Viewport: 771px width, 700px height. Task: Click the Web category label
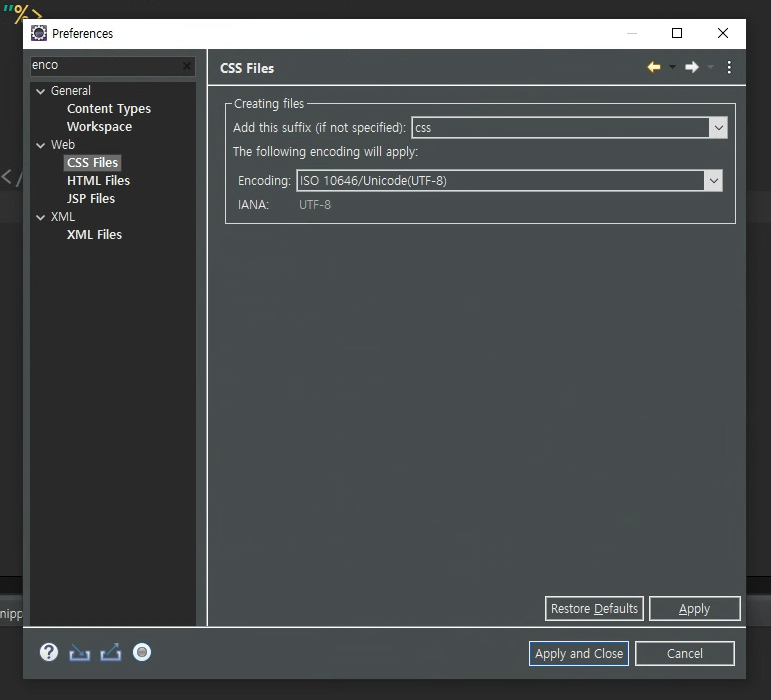coord(62,145)
